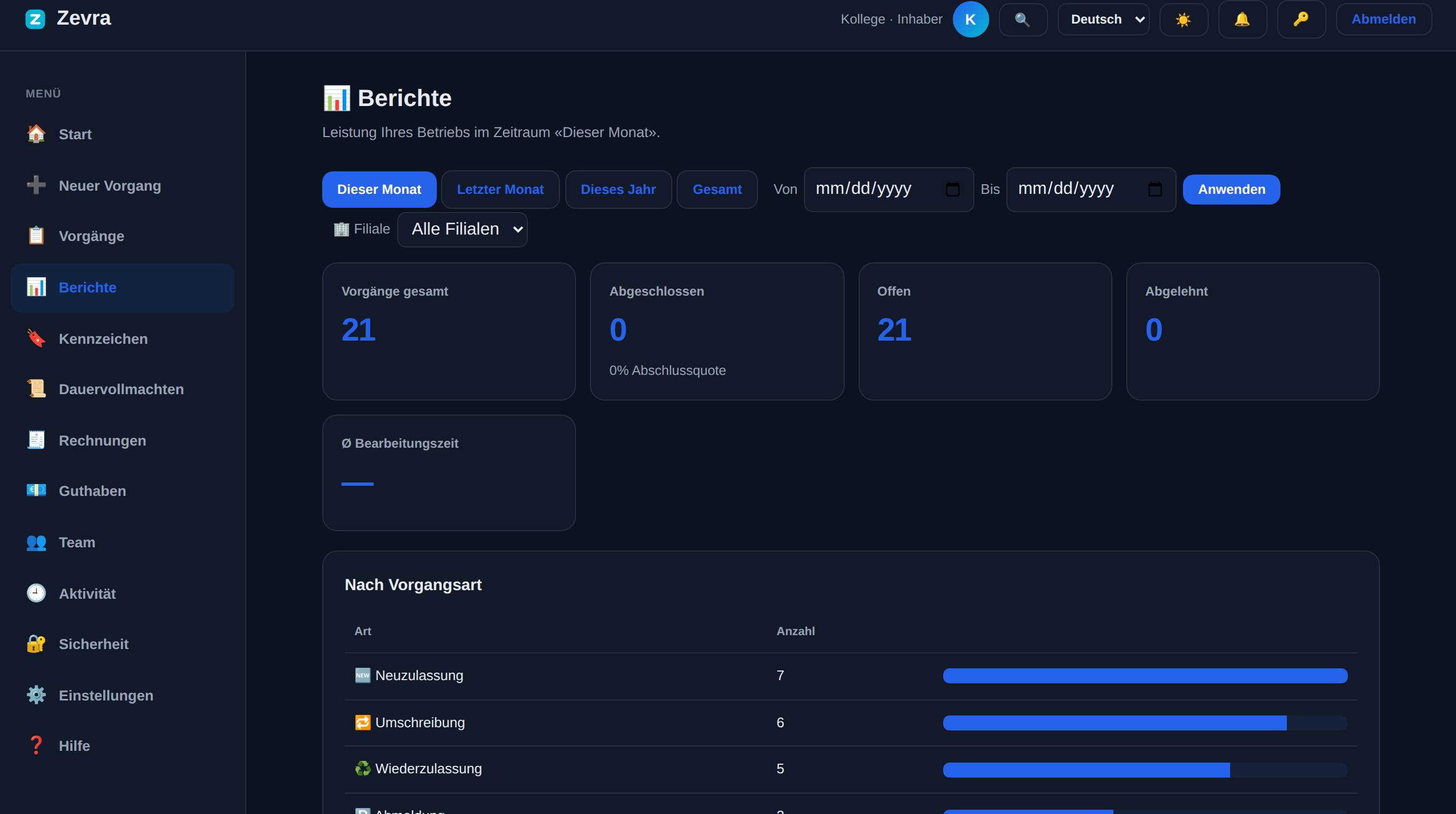Open the Von date calendar picker
The height and width of the screenshot is (814, 1456).
[x=952, y=190]
